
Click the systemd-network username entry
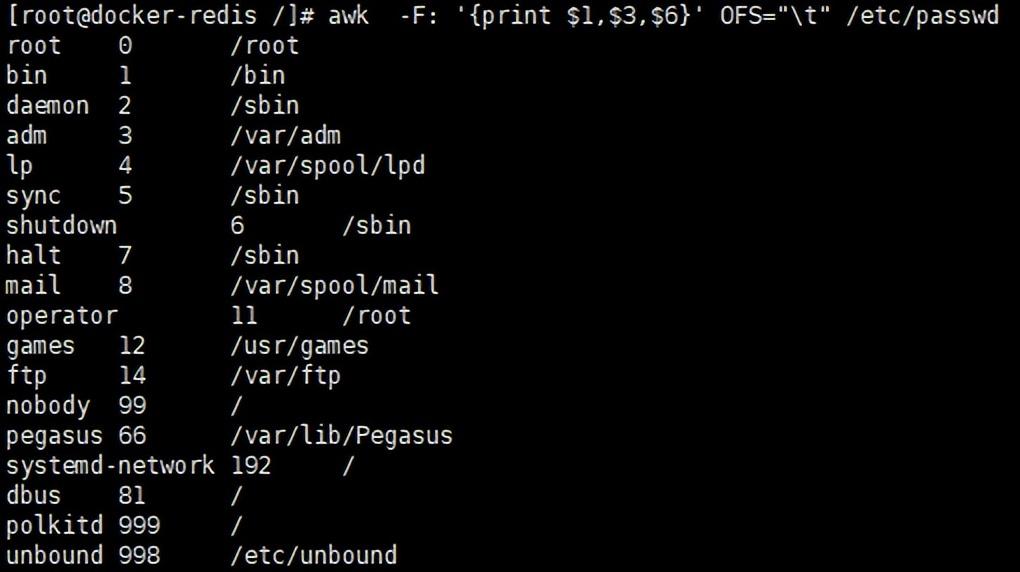pyautogui.click(x=111, y=466)
